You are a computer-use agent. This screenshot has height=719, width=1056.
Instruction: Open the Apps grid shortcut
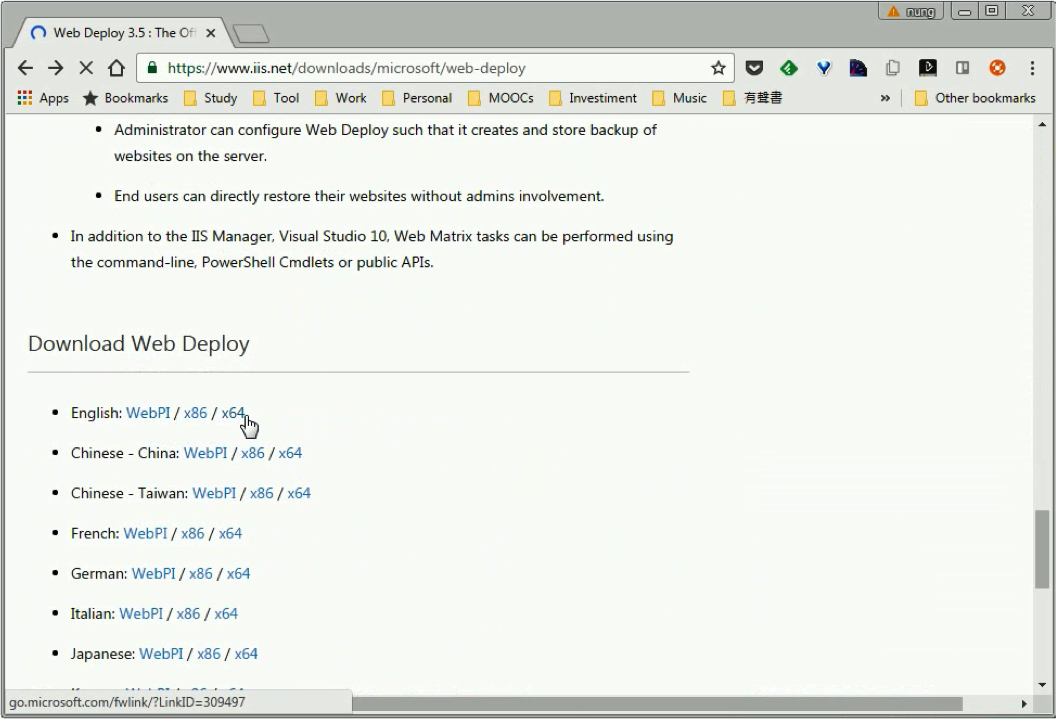tap(43, 98)
